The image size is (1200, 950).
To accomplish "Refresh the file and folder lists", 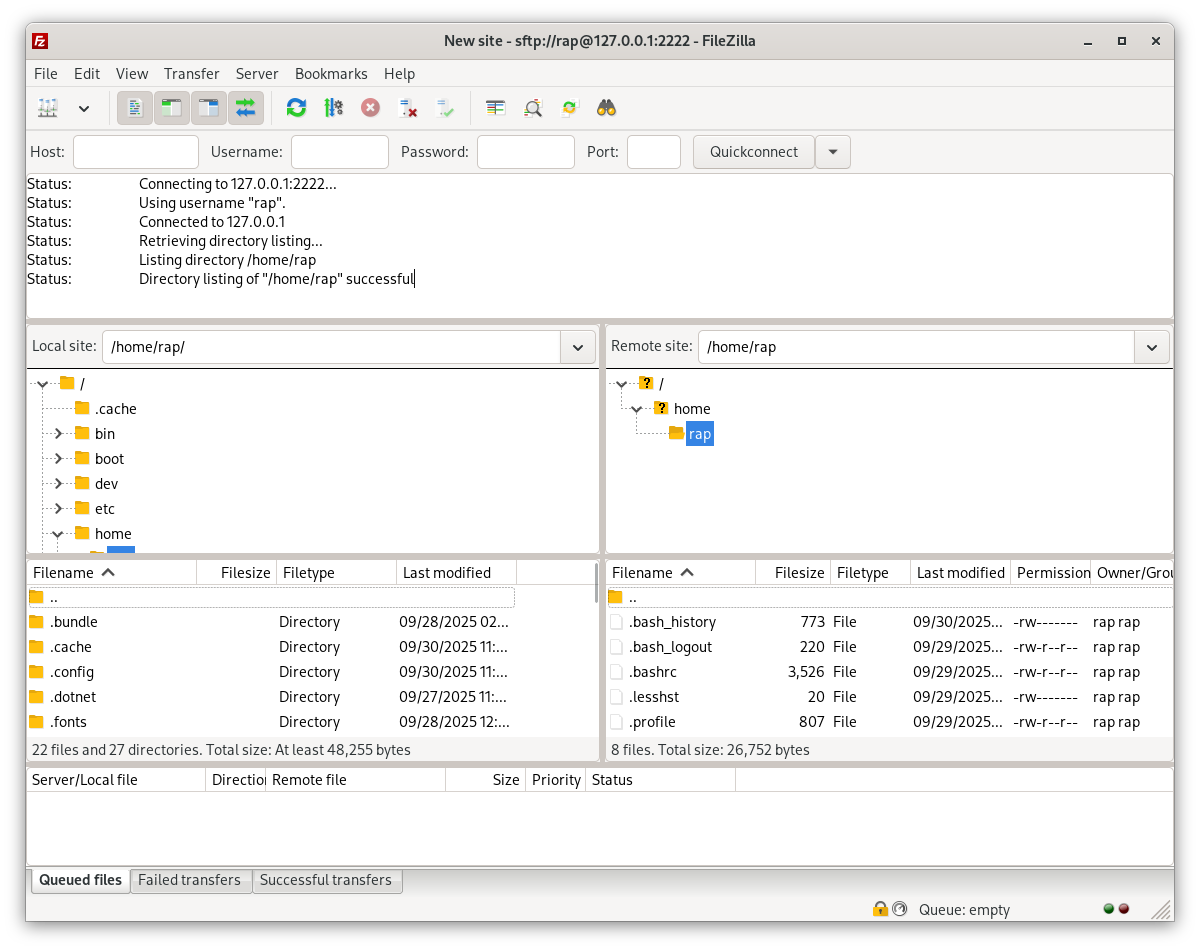I will click(296, 108).
